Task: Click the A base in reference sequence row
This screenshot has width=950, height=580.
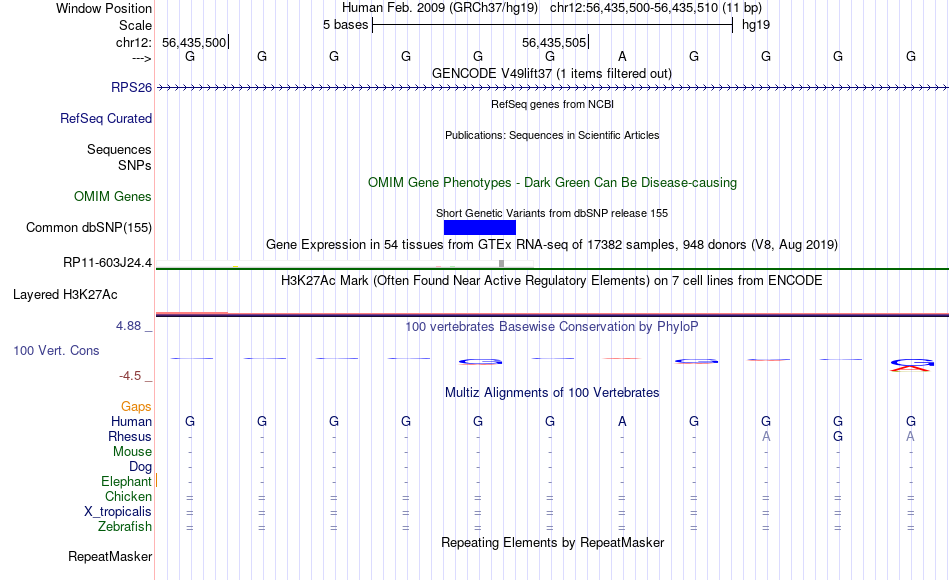Action: pyautogui.click(x=622, y=56)
